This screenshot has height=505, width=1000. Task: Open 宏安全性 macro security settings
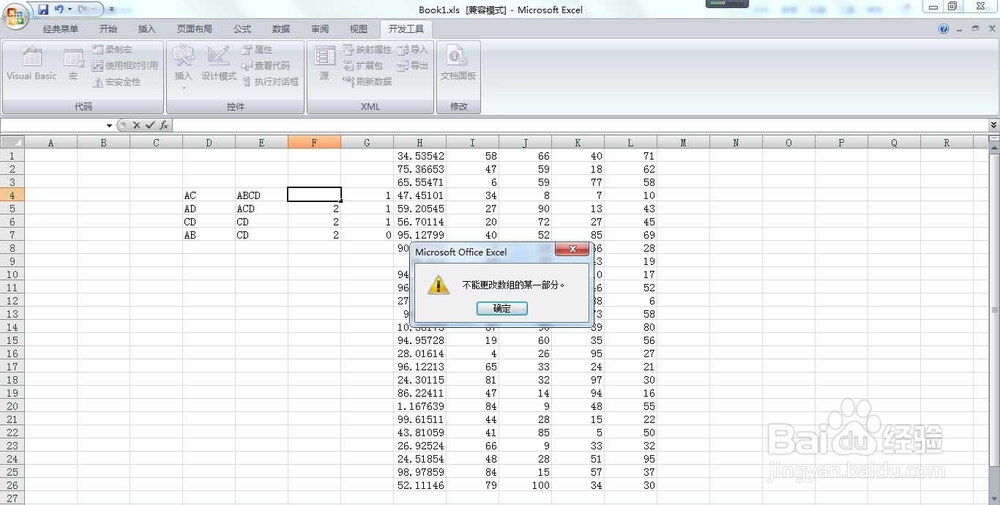pyautogui.click(x=117, y=82)
